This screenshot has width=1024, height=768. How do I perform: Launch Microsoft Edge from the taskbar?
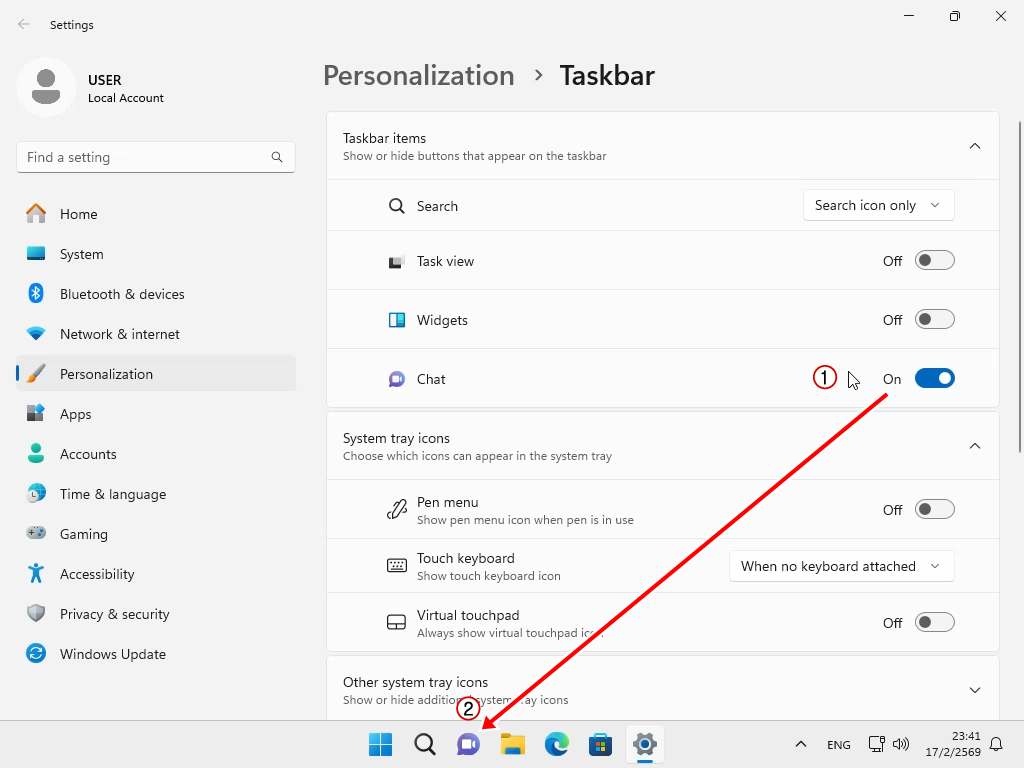[x=557, y=744]
